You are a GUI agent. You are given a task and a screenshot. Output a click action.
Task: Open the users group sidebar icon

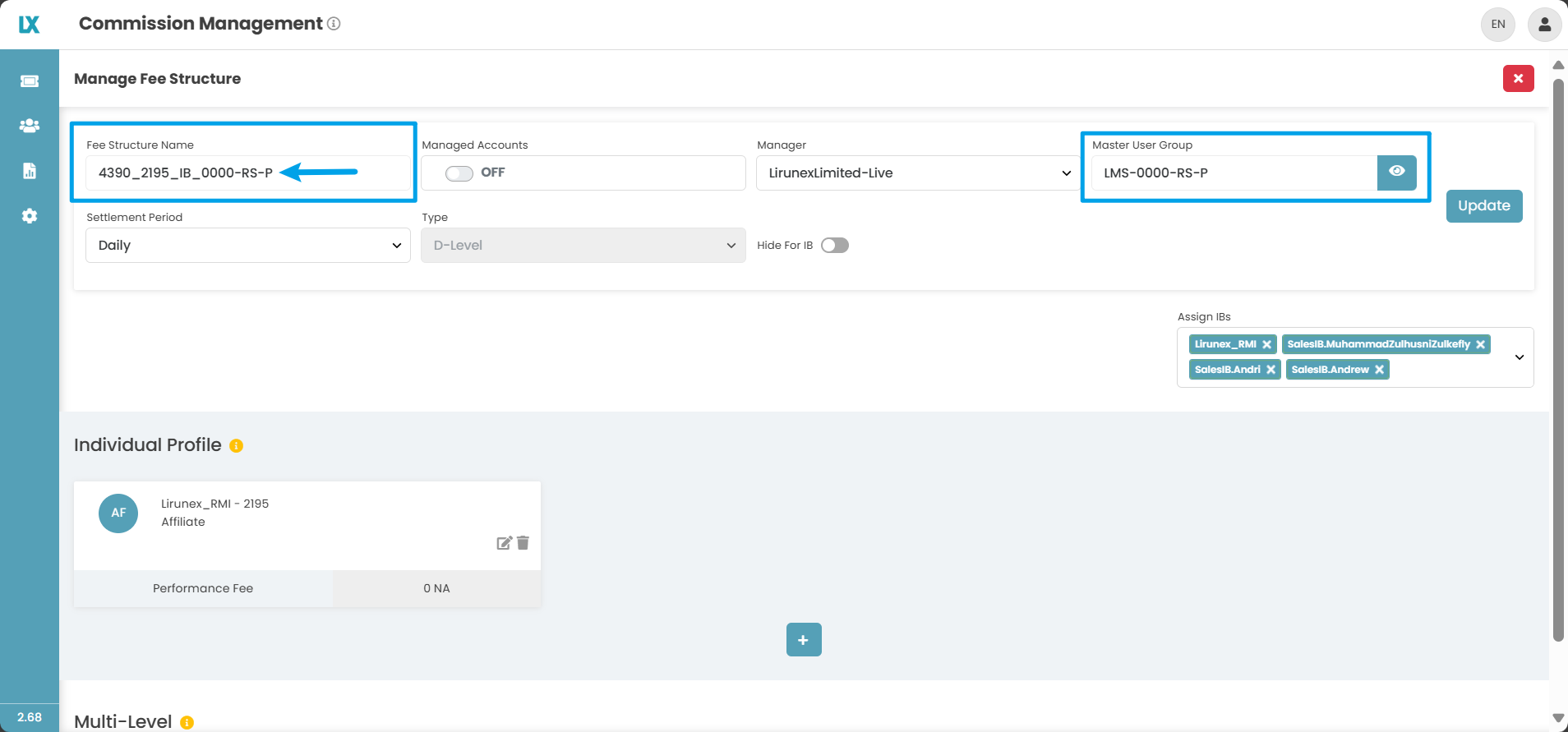pyautogui.click(x=30, y=126)
